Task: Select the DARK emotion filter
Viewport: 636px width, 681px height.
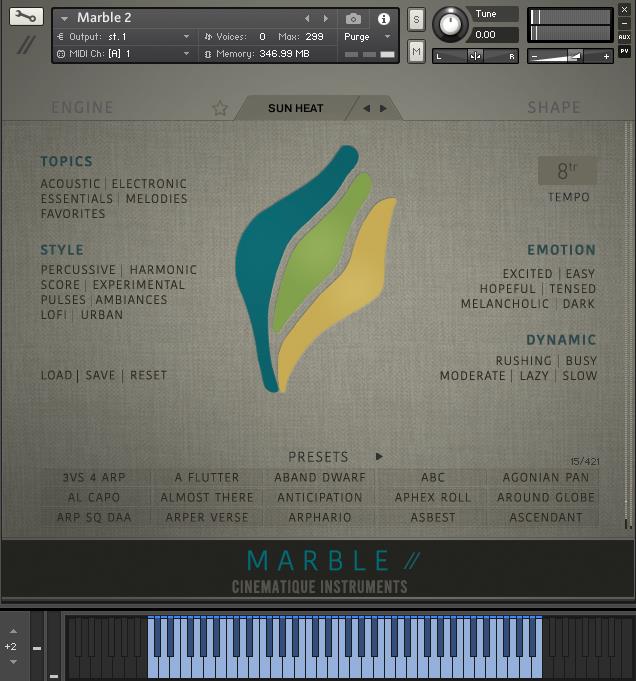Action: (578, 304)
